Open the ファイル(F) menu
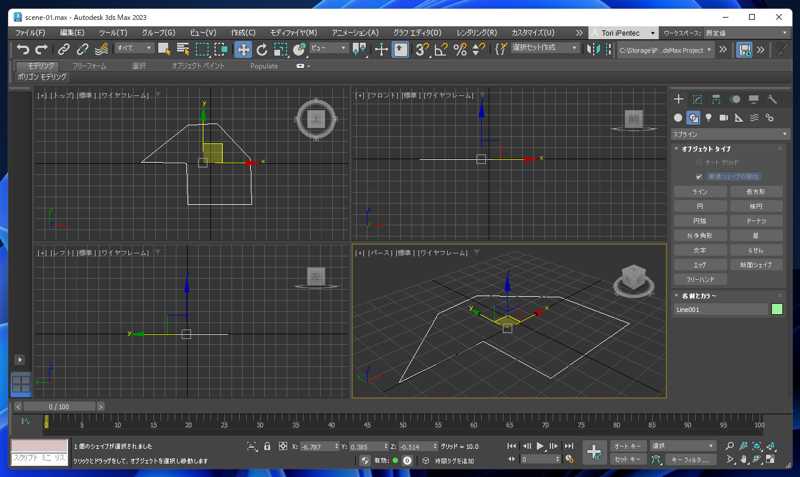Viewport: 800px width, 477px height. [x=30, y=33]
